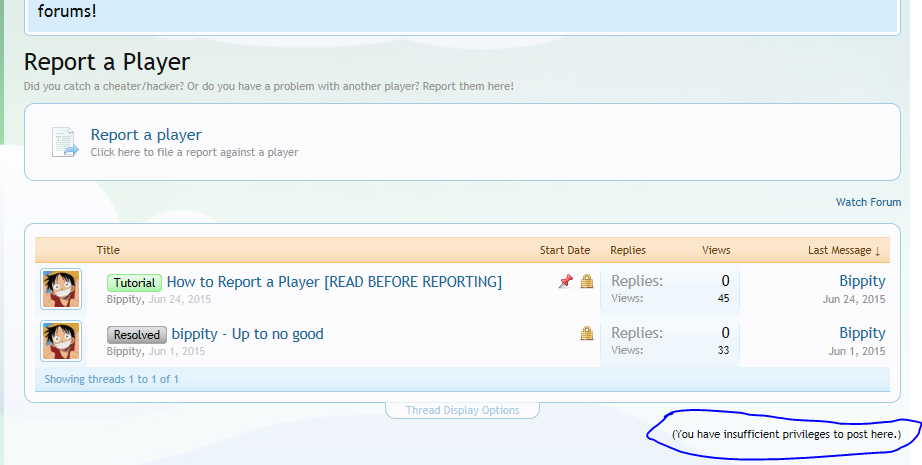Click last message date Jun 1, 2015
Viewport: 922px width, 465px height.
coord(857,352)
